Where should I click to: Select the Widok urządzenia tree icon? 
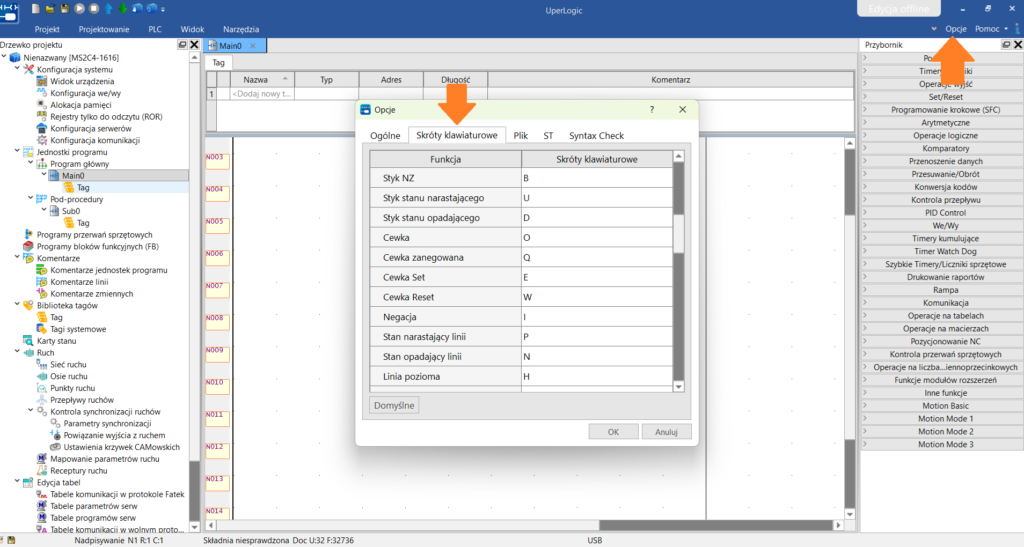coord(42,82)
